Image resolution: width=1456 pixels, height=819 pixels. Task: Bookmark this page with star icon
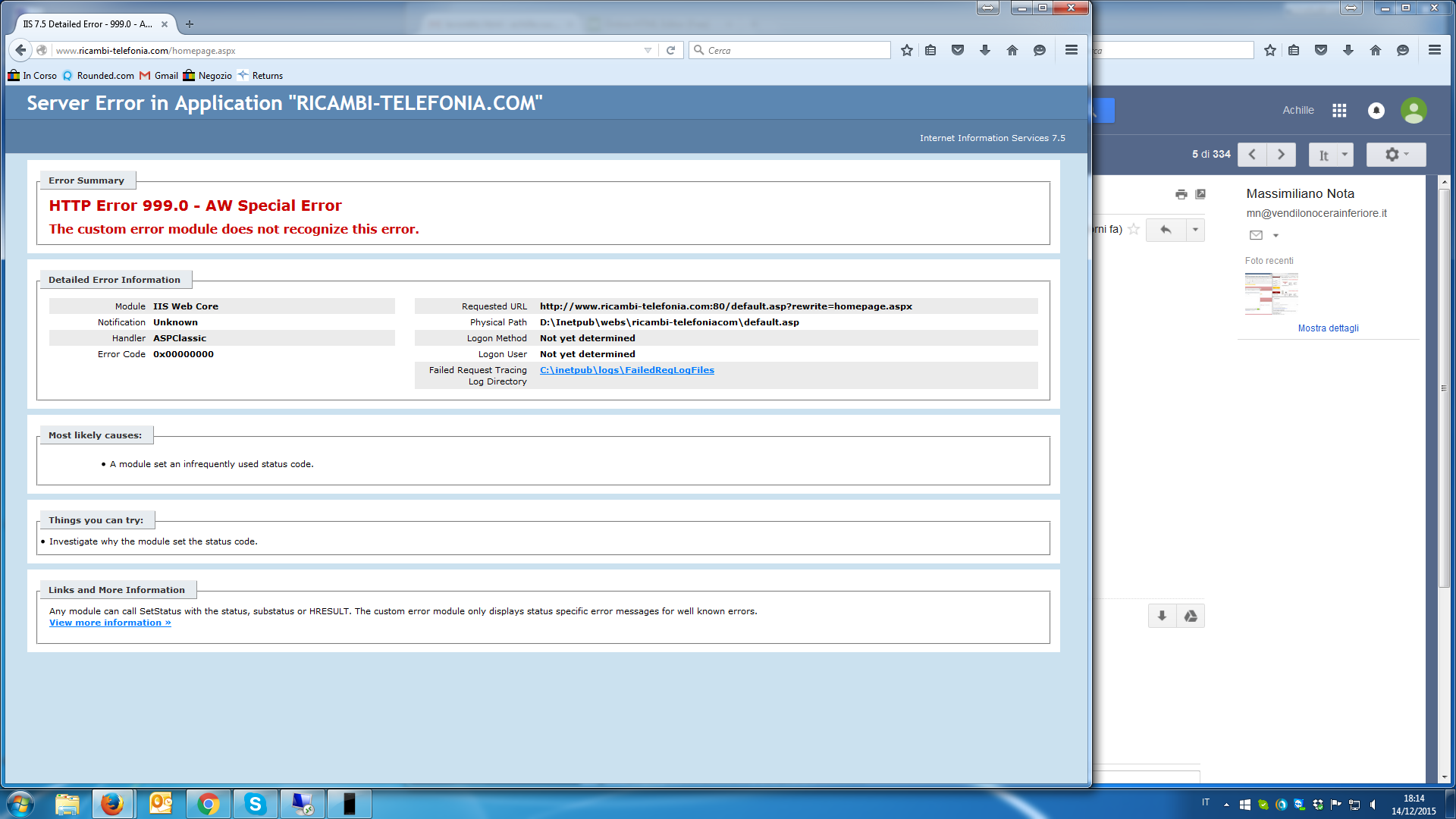pos(906,50)
